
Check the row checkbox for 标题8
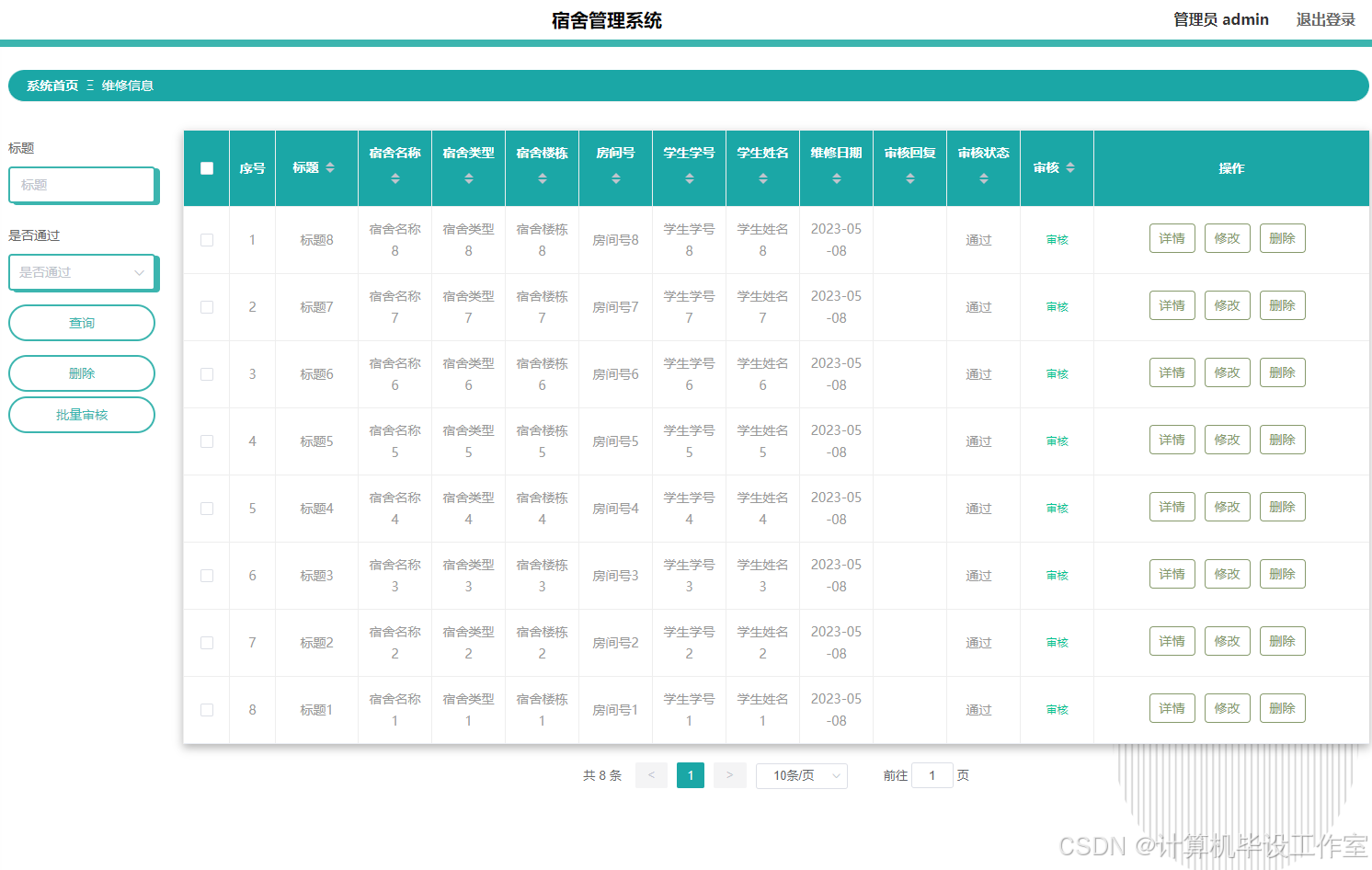click(x=206, y=239)
